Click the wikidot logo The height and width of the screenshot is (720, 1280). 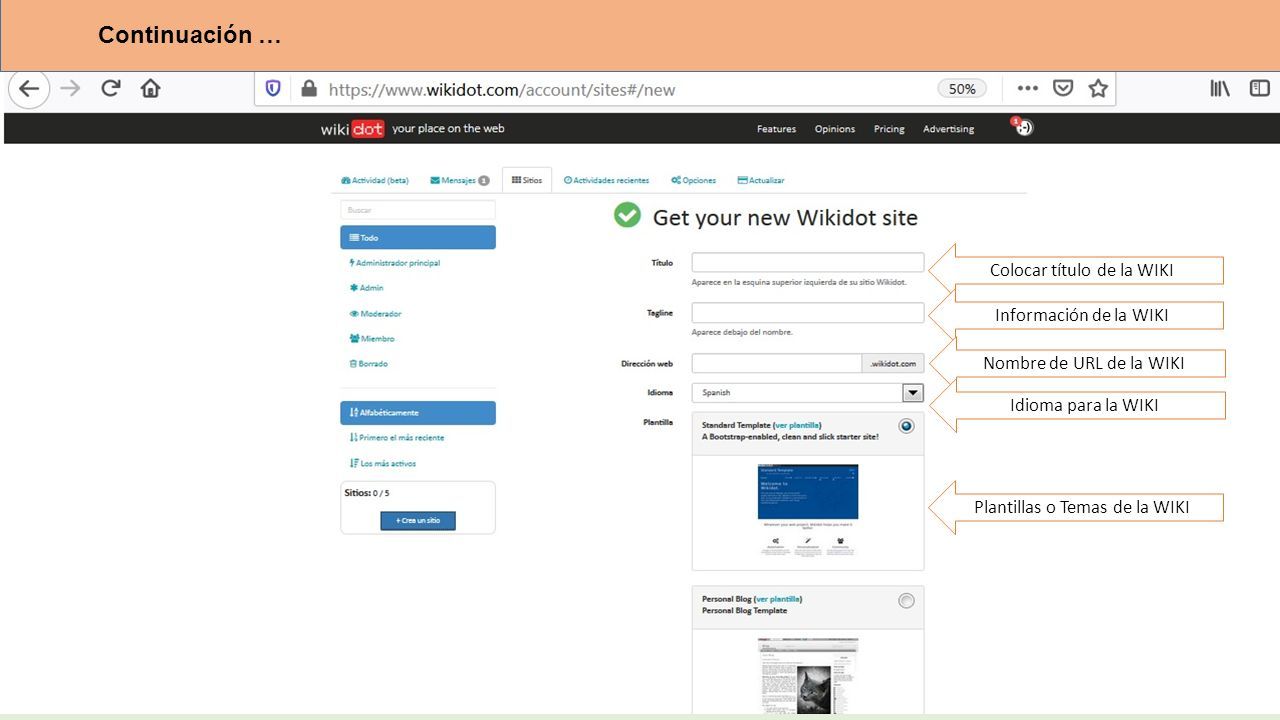(x=352, y=129)
